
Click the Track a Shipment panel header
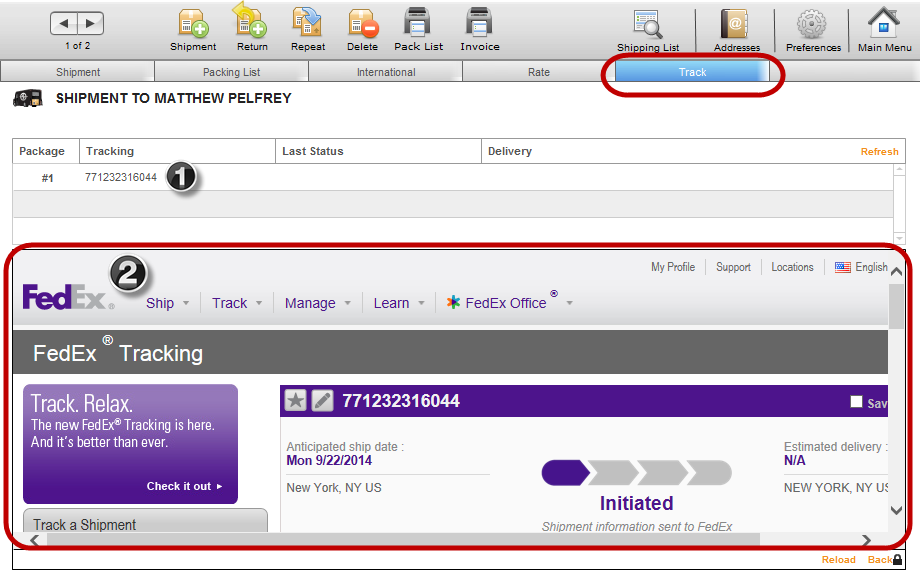click(x=146, y=521)
